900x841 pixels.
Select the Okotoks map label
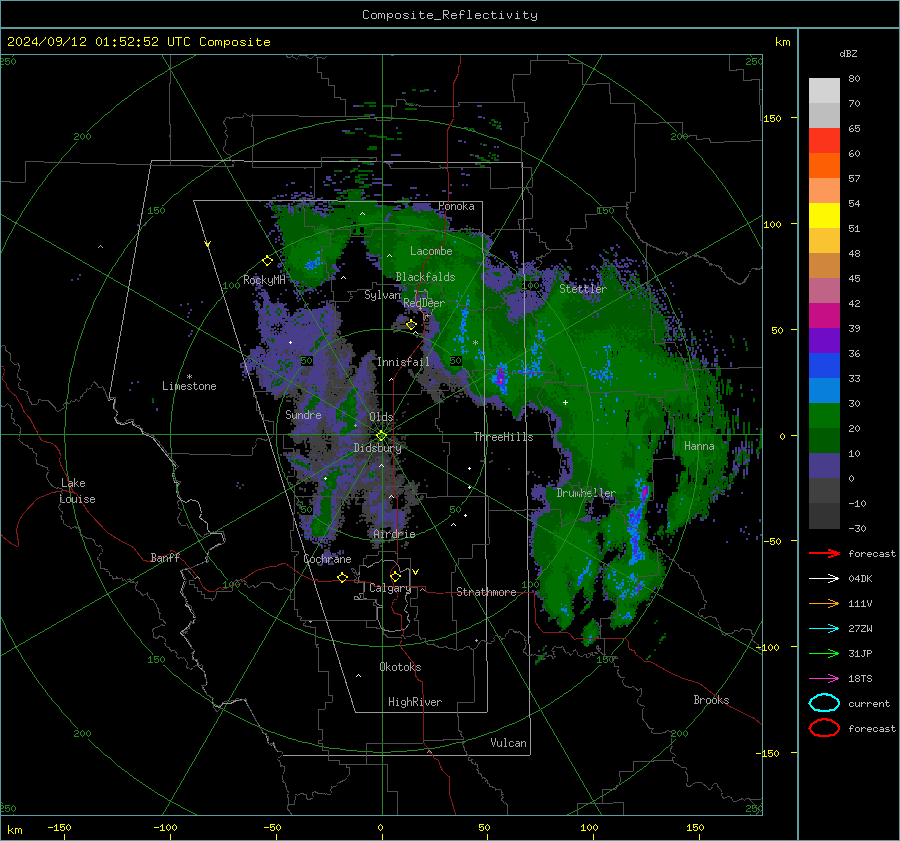pyautogui.click(x=400, y=667)
